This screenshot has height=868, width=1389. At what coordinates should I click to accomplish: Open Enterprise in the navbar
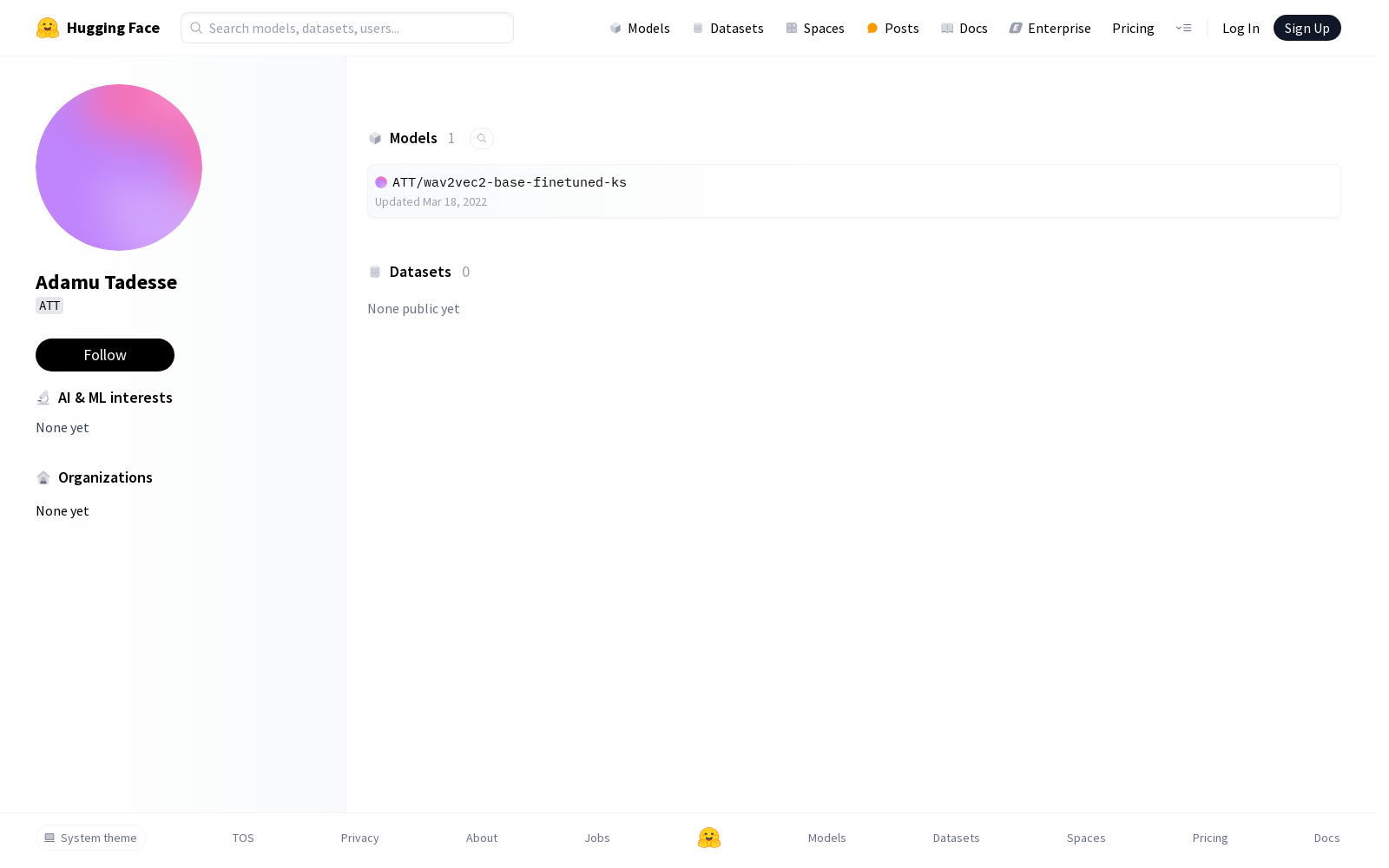point(1050,29)
